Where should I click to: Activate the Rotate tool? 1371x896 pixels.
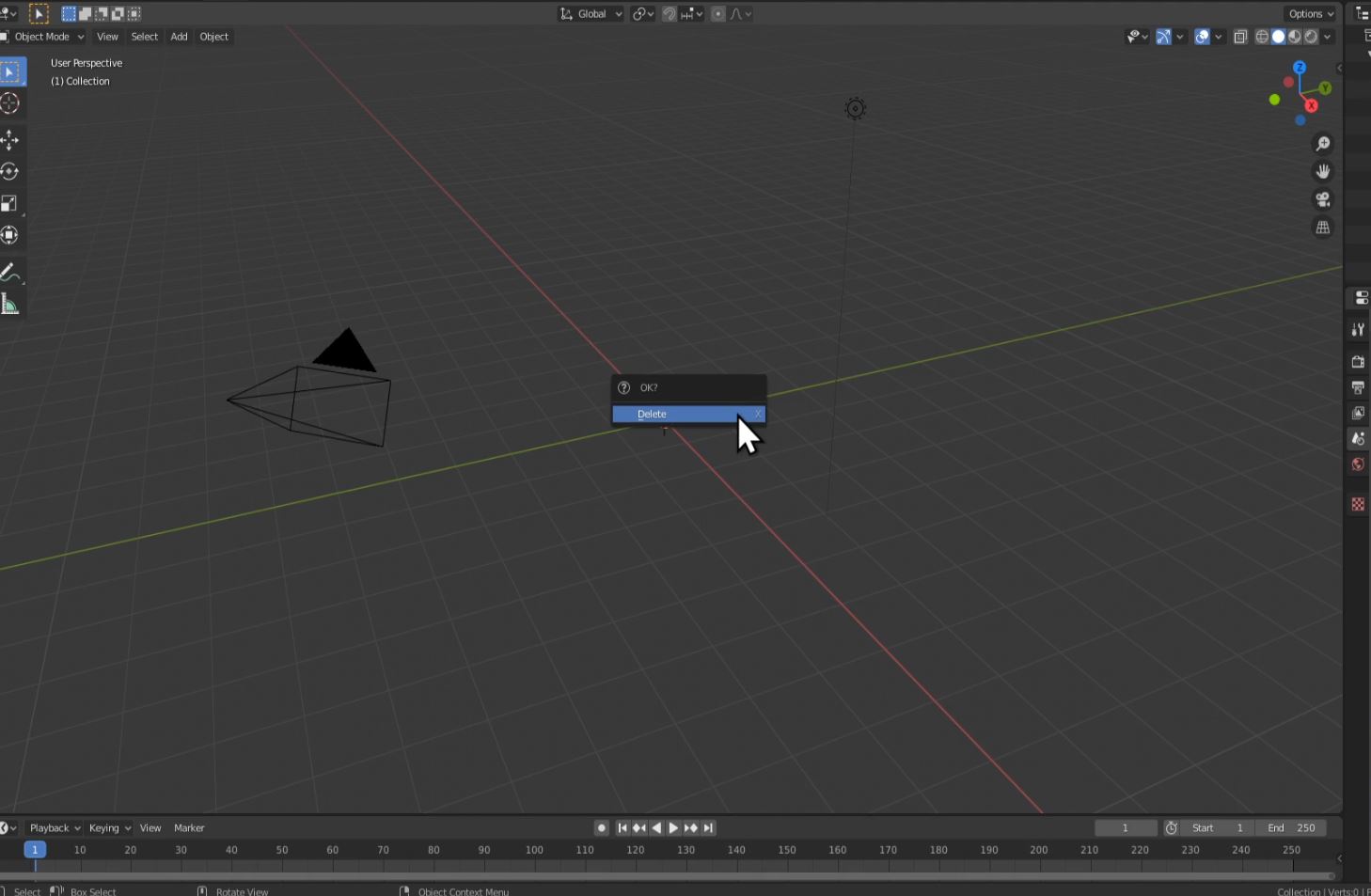[10, 172]
